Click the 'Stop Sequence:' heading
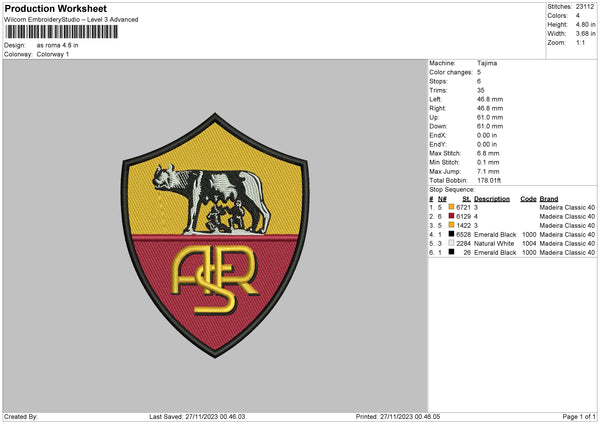600x424 pixels. 452,190
